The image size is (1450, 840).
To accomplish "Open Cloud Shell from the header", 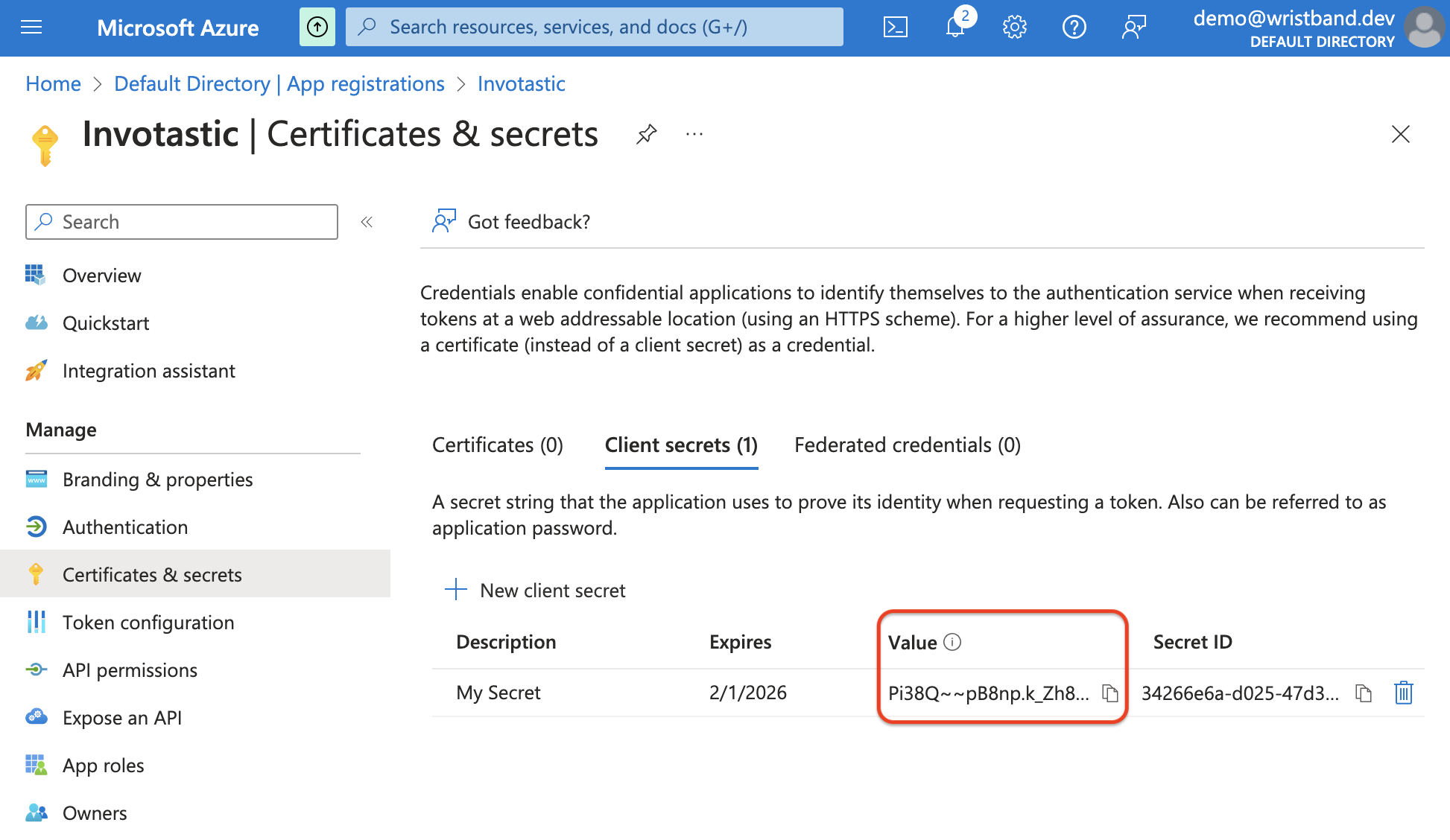I will coord(895,28).
